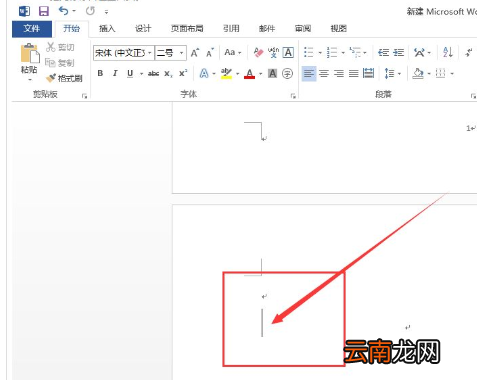Expand the font size dropdown arrow

(x=182, y=53)
